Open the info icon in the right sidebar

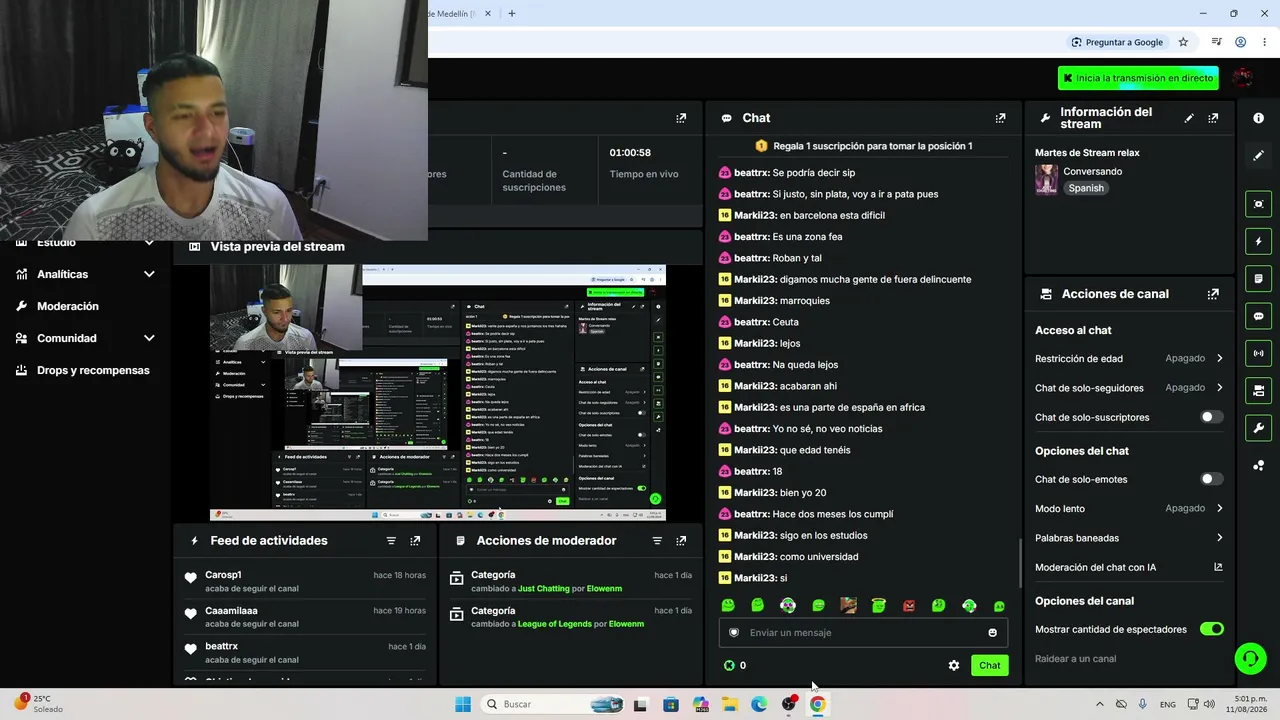[x=1258, y=118]
